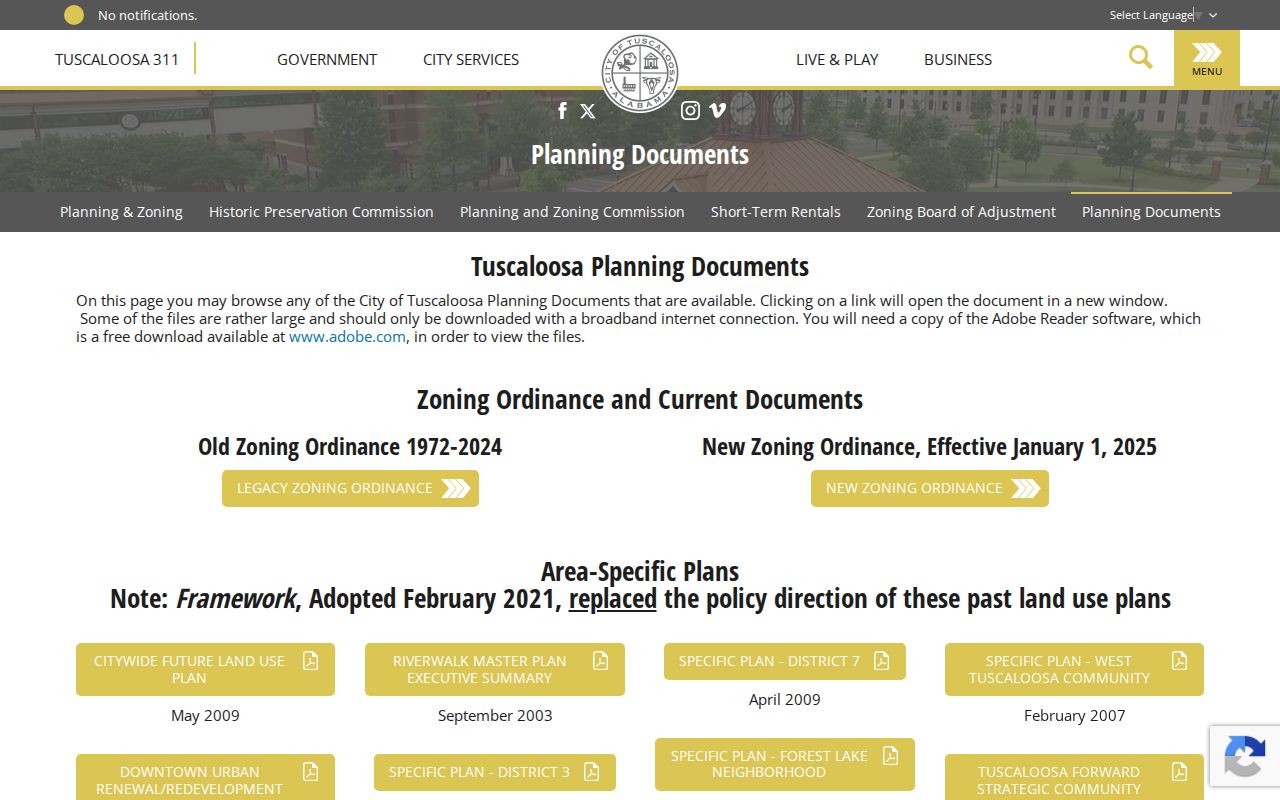Open Citywide Future Land Use Plan PDF
The width and height of the screenshot is (1280, 800).
pos(205,669)
